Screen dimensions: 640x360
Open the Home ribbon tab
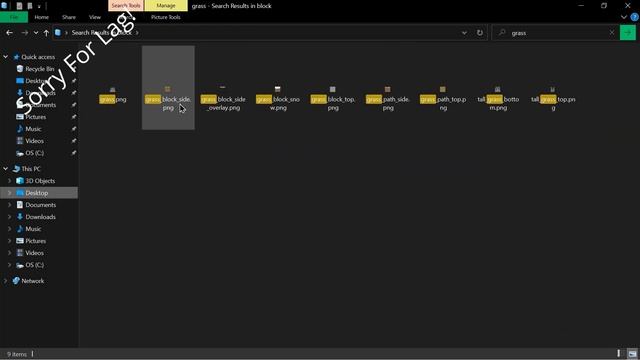point(42,17)
